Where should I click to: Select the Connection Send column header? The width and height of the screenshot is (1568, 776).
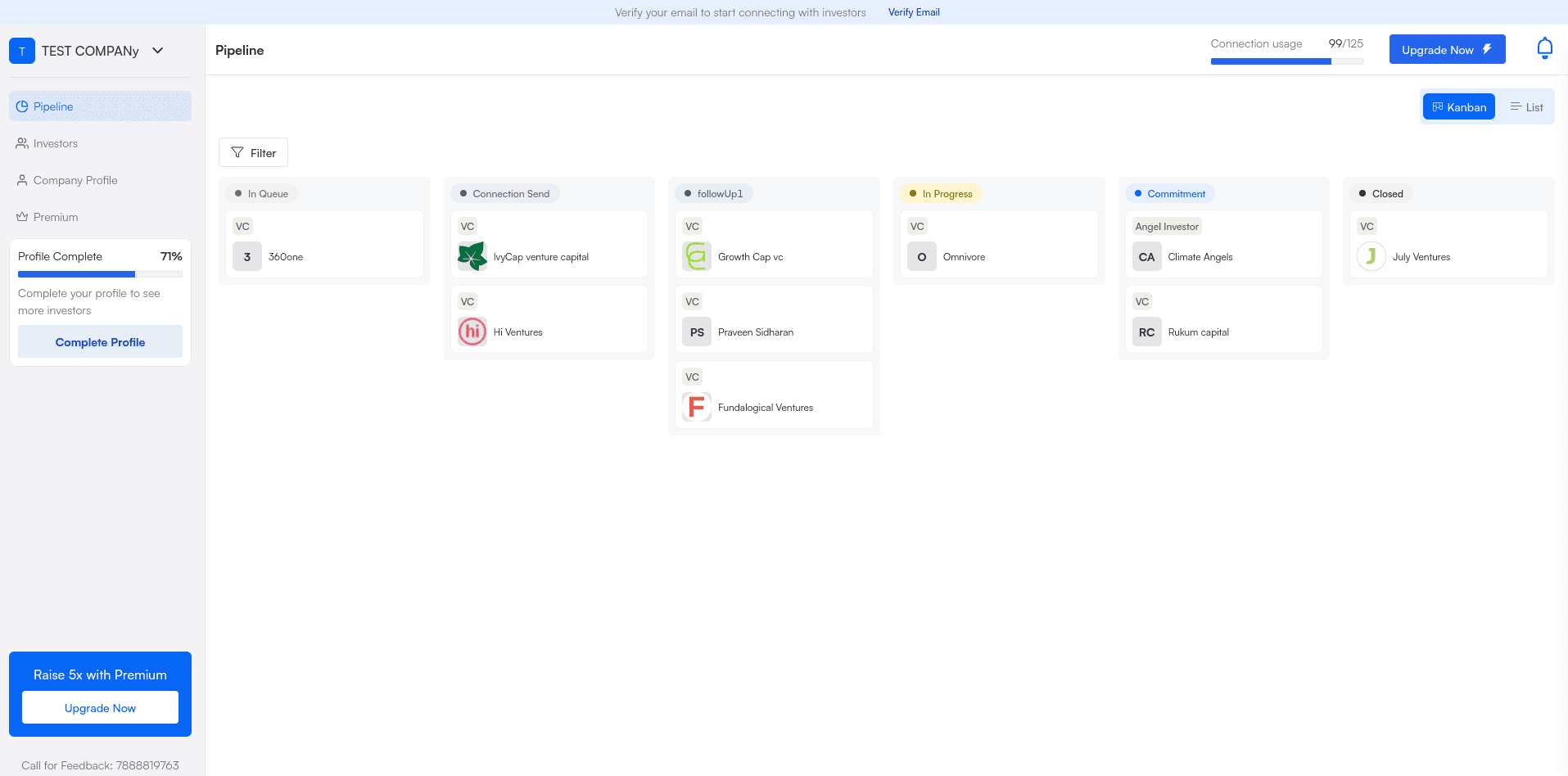pos(505,194)
